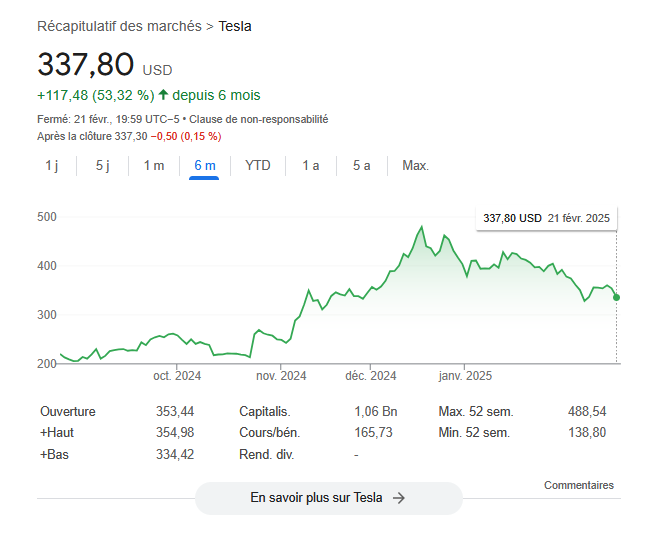Click the déc. 2024 axis label
649x538 pixels.
coord(370,376)
